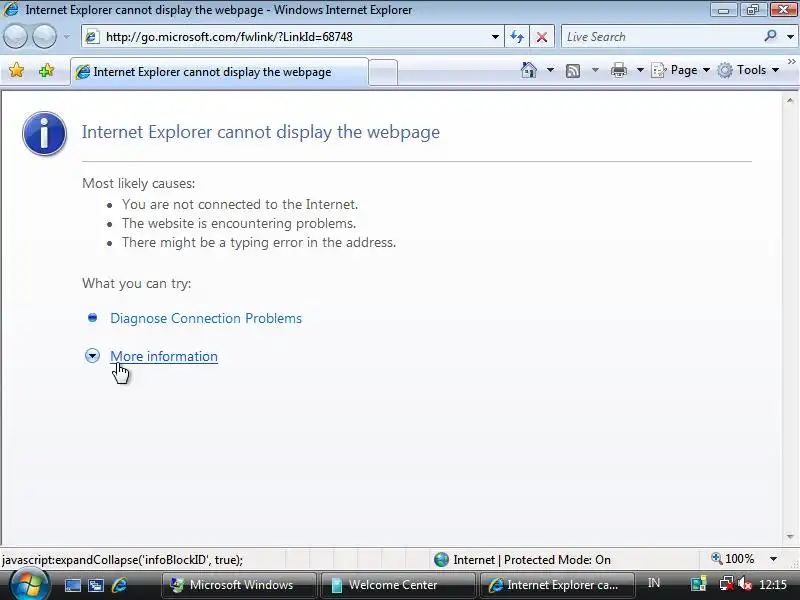Click the Home toolbar icon

point(529,70)
